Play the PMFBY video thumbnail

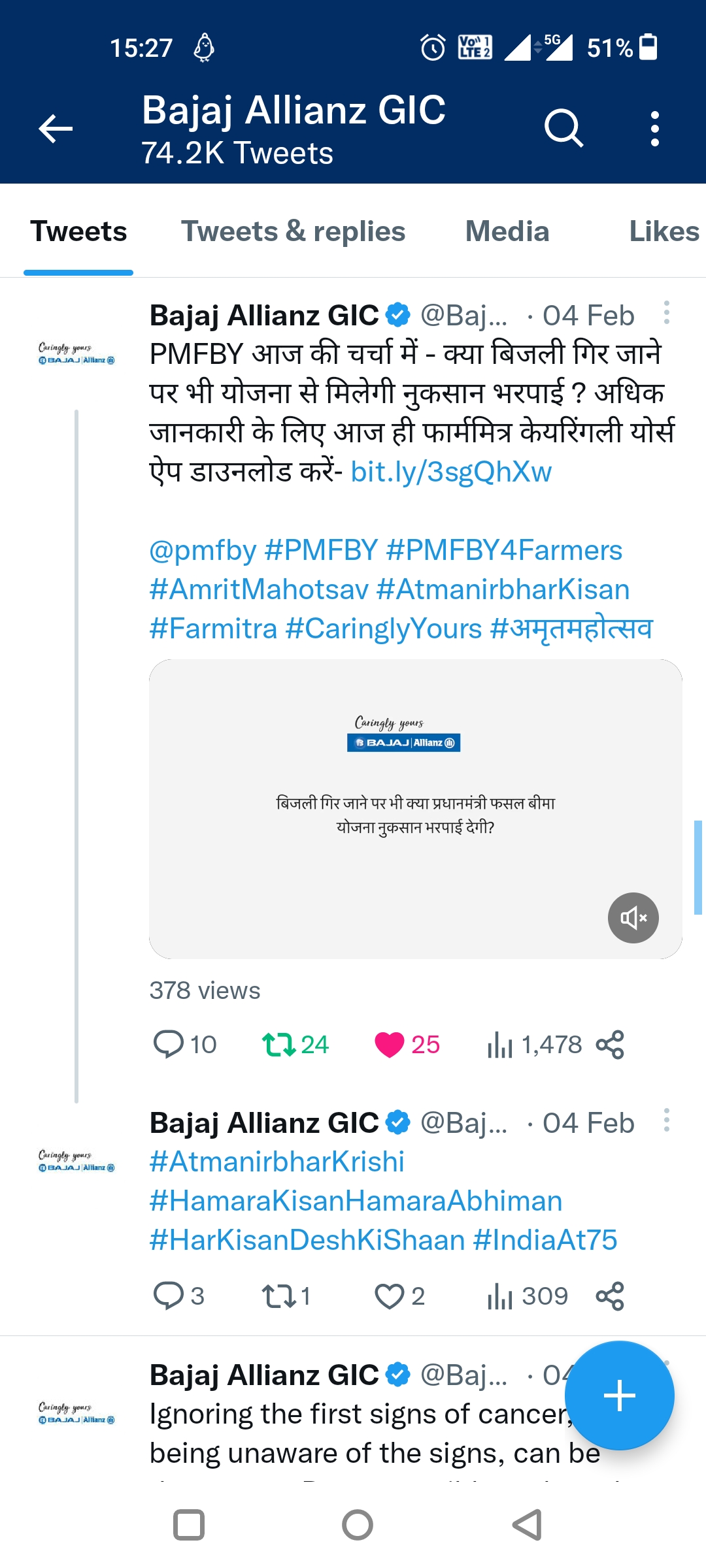[415, 810]
